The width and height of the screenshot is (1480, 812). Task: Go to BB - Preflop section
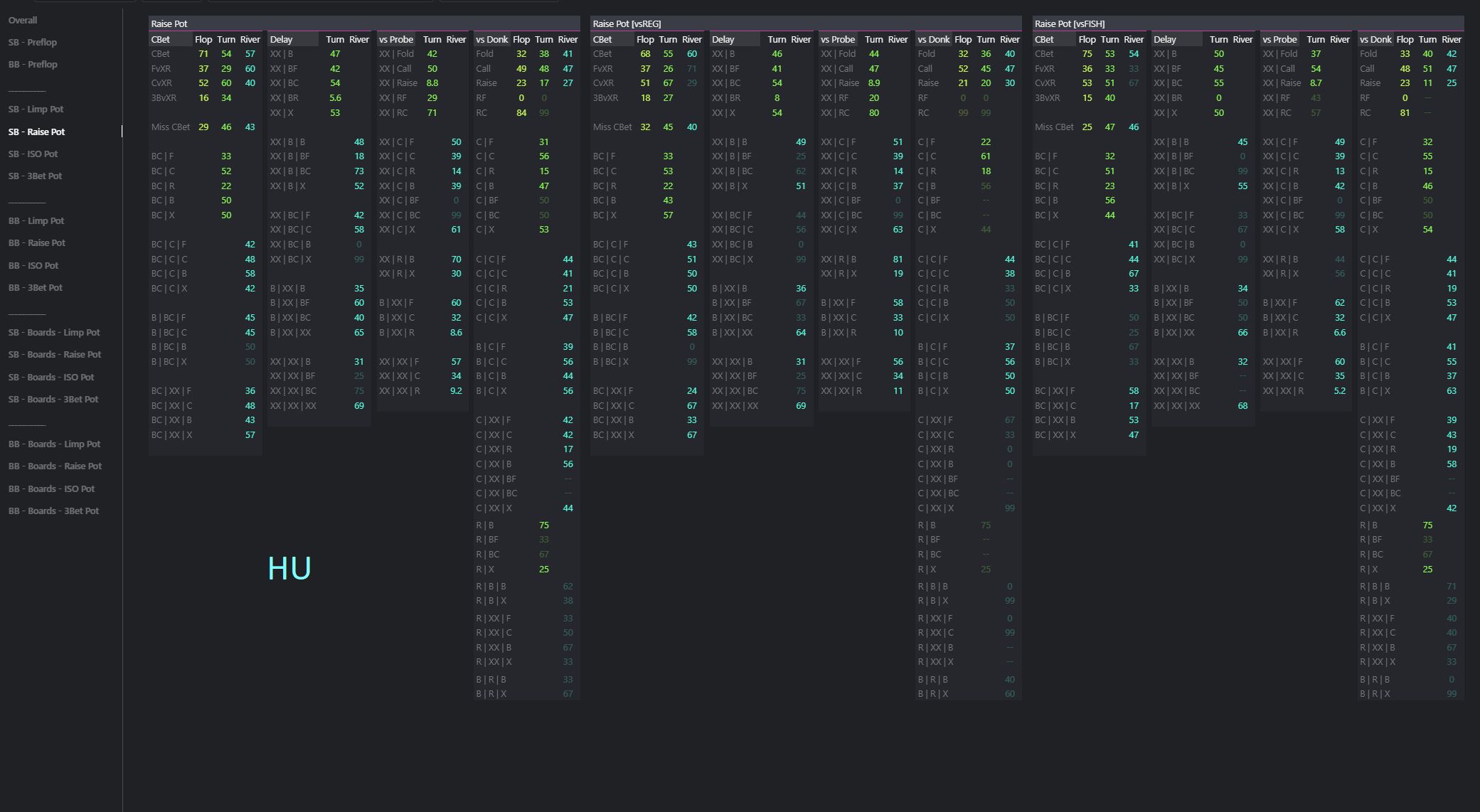pyautogui.click(x=33, y=64)
